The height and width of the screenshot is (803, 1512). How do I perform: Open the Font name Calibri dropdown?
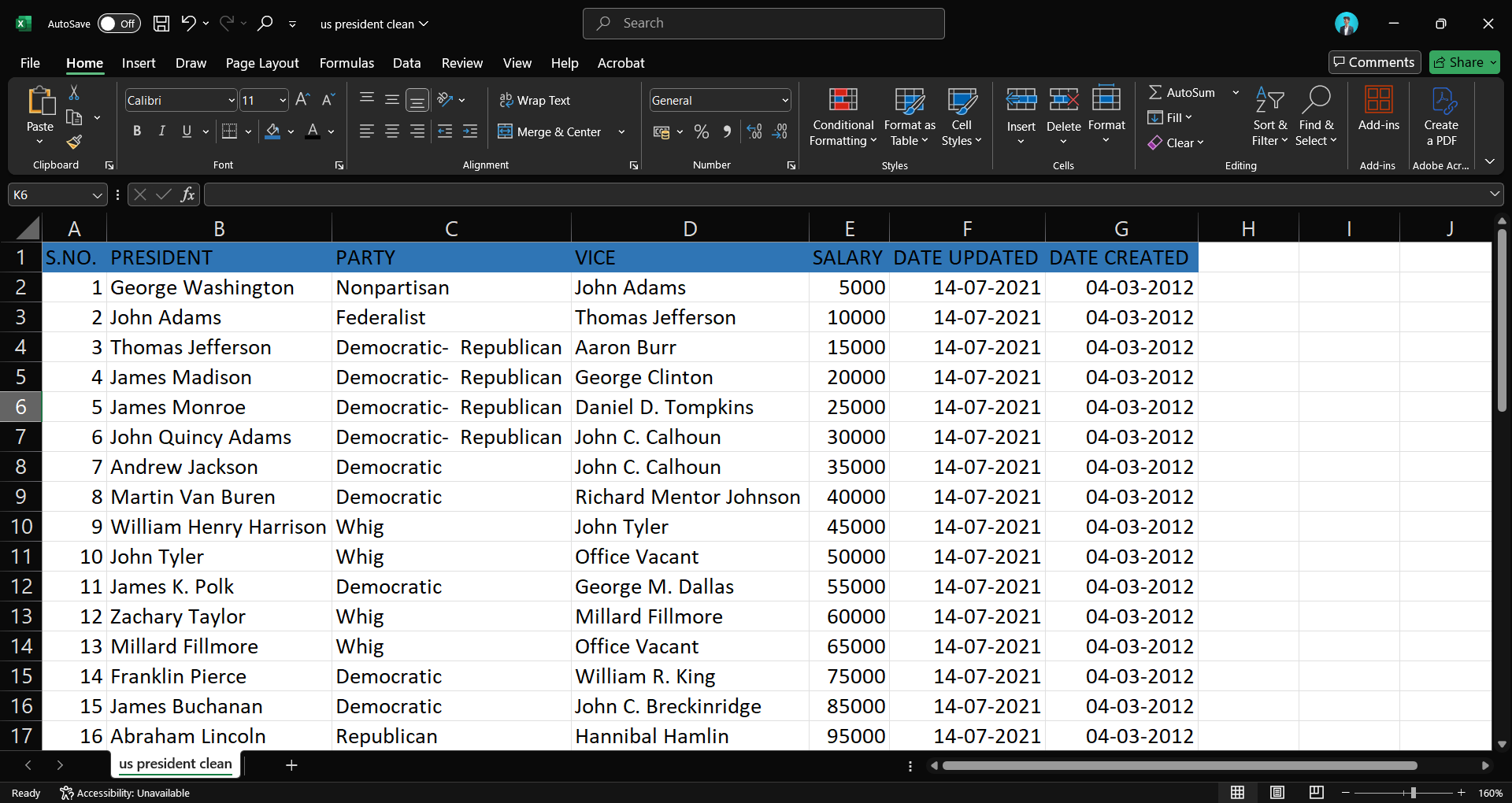232,100
